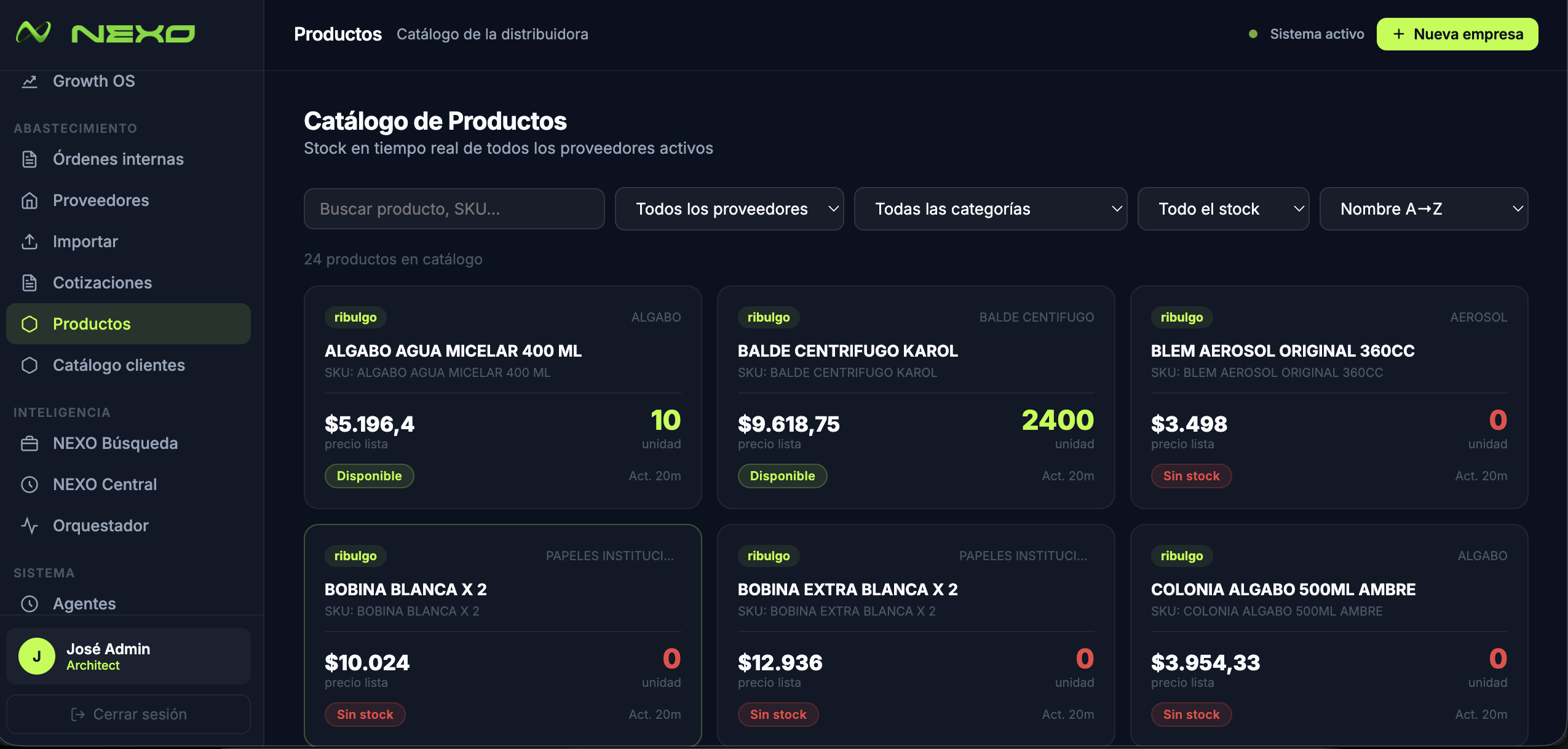This screenshot has width=1568, height=749.
Task: Select the Productos menu item
Action: pos(129,324)
